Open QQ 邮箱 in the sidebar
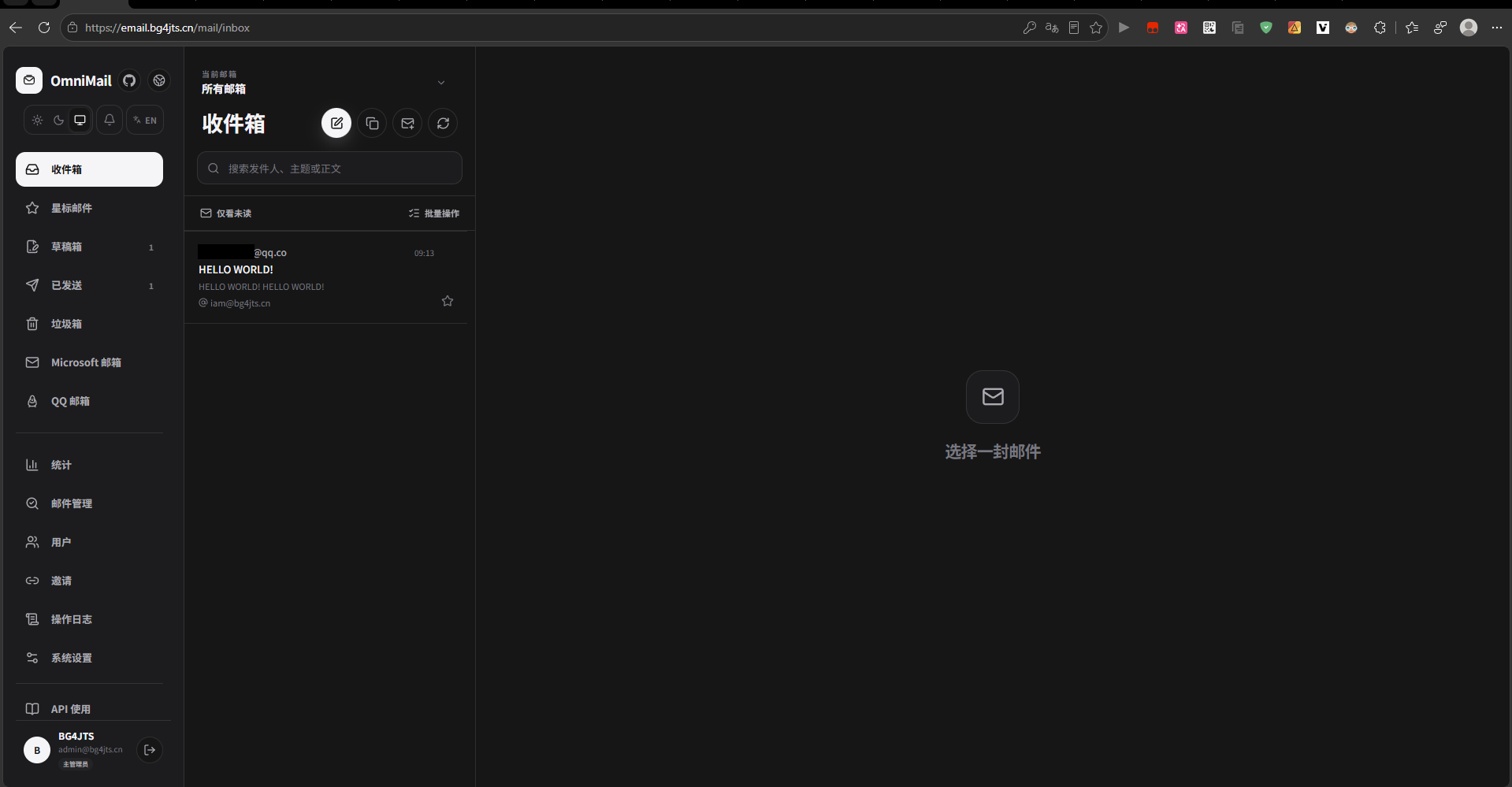This screenshot has height=787, width=1512. (x=89, y=401)
